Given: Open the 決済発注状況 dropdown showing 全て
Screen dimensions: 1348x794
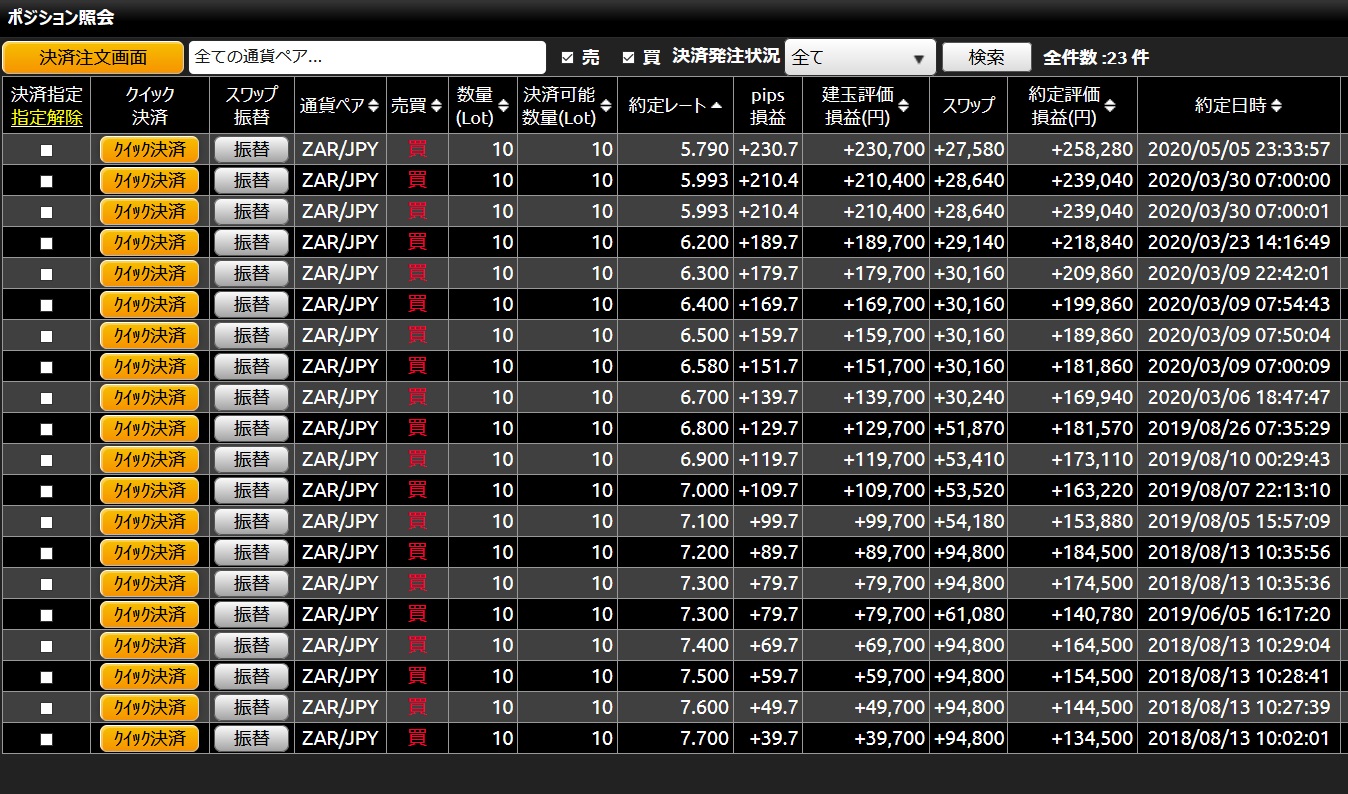Looking at the screenshot, I should click(859, 58).
